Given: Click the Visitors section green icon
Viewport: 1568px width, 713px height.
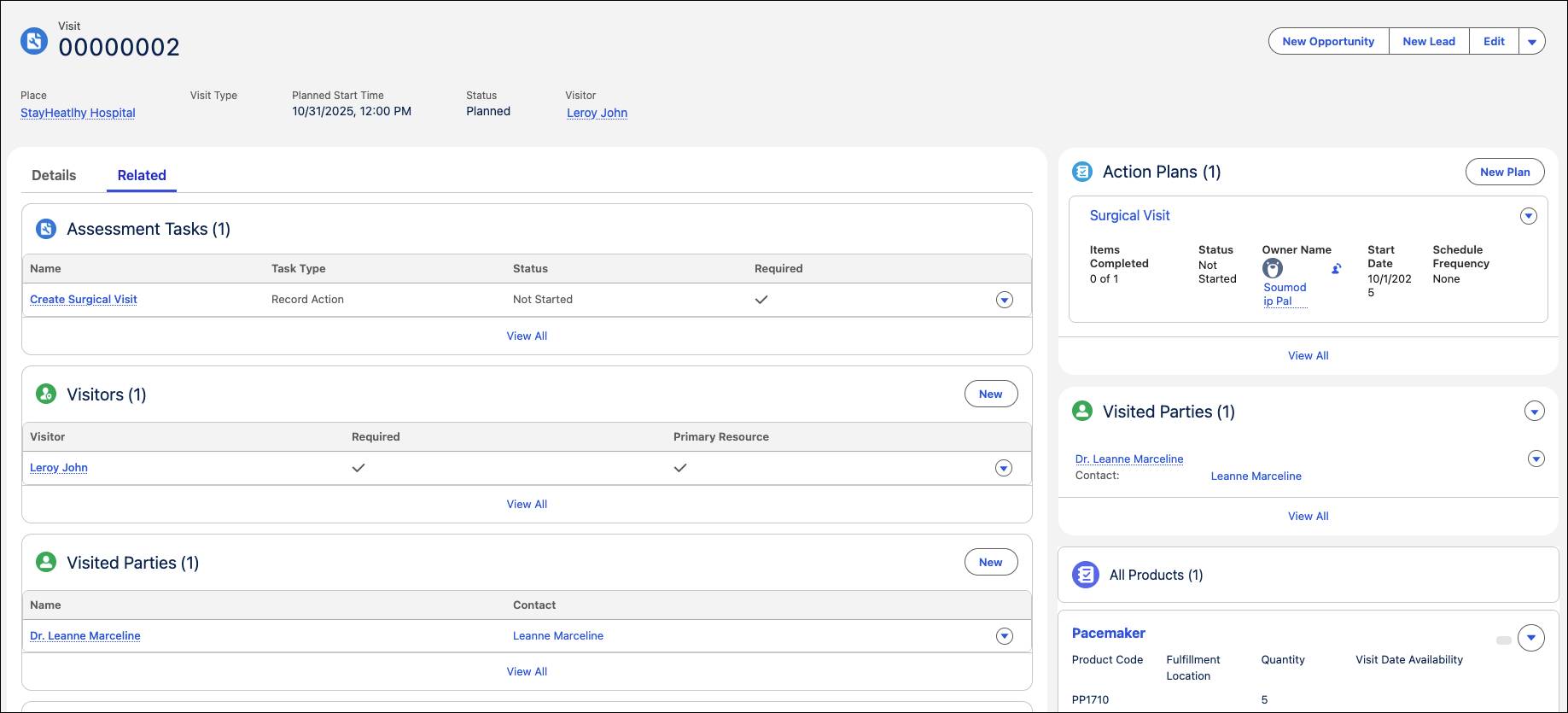Looking at the screenshot, I should click(46, 394).
